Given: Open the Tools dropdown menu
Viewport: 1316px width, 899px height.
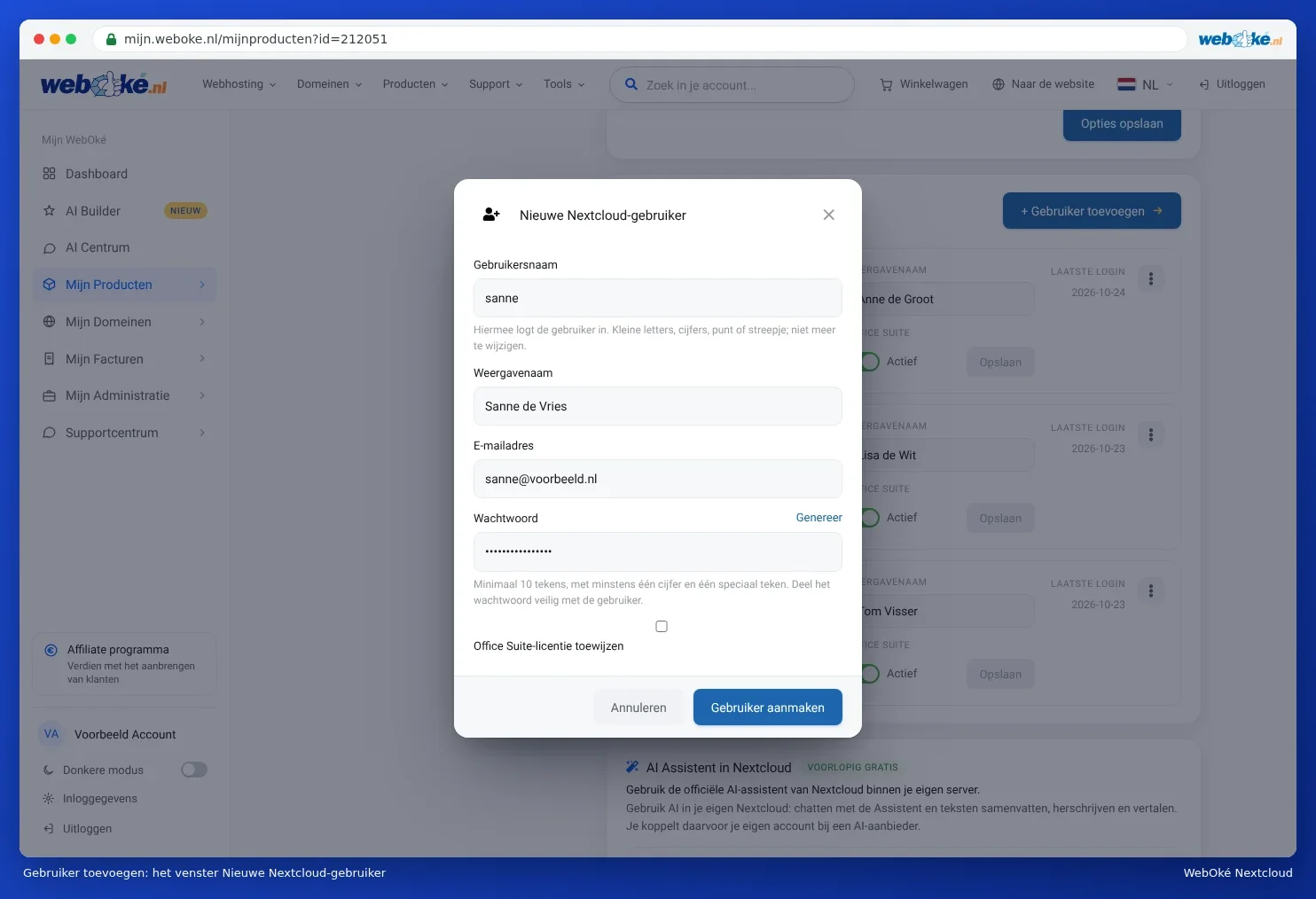Looking at the screenshot, I should point(564,84).
